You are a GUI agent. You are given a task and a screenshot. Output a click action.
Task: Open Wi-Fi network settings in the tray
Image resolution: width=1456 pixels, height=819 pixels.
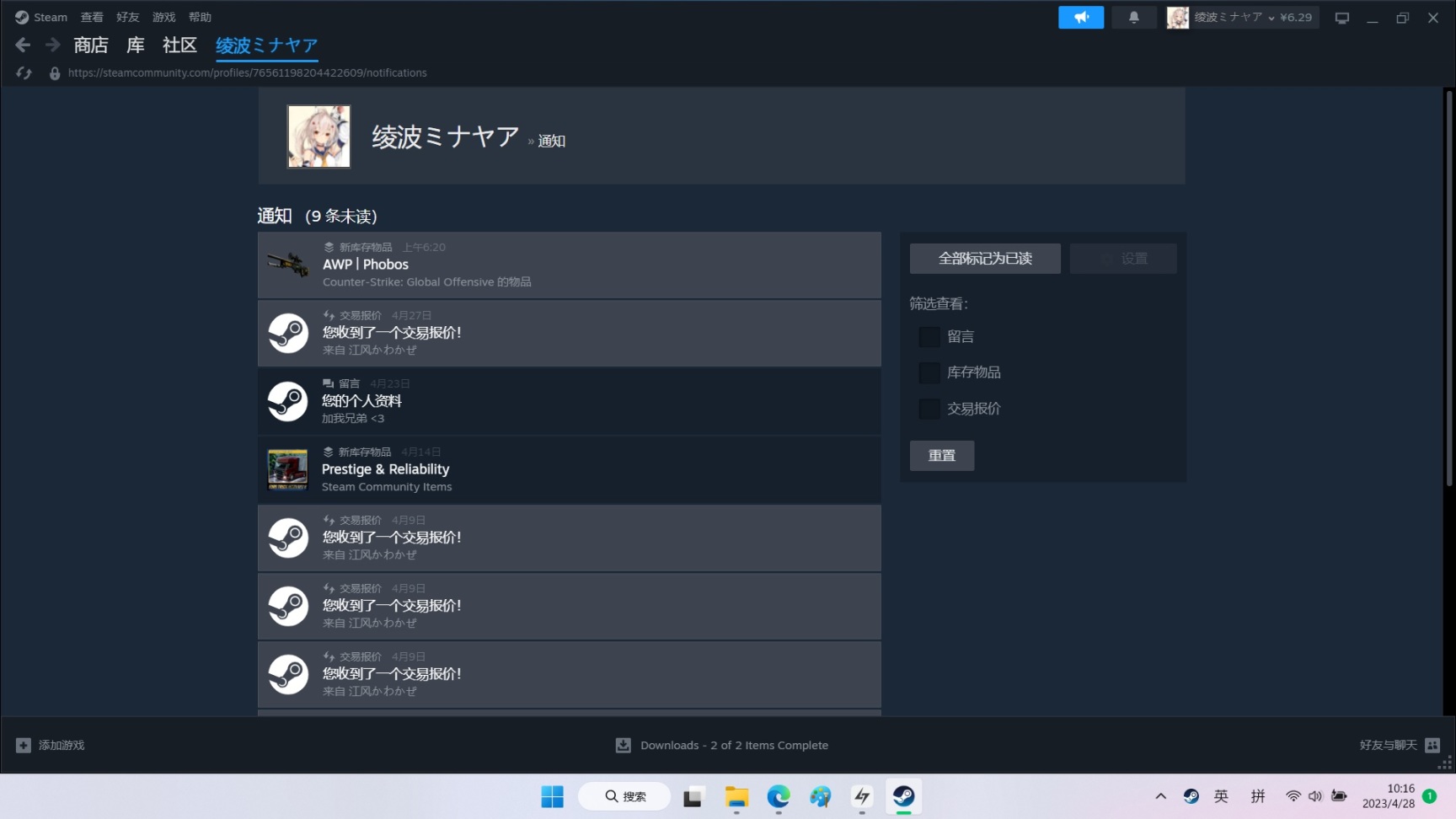[x=1293, y=796]
